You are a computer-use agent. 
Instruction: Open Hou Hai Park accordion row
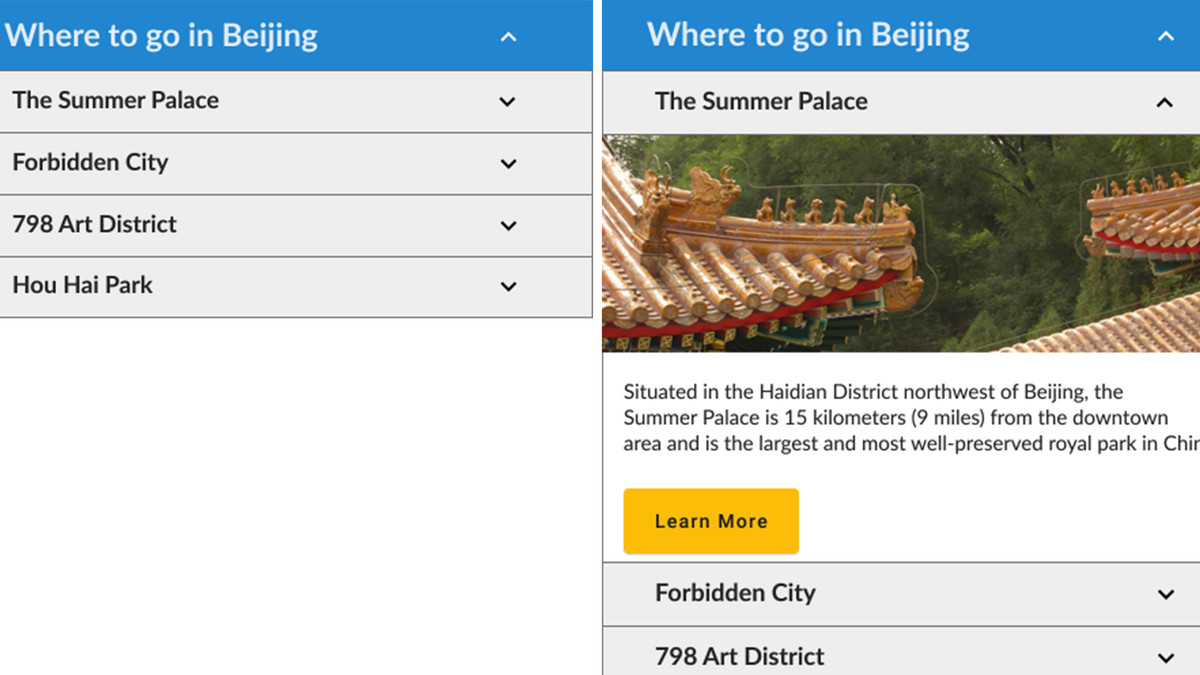pos(296,286)
